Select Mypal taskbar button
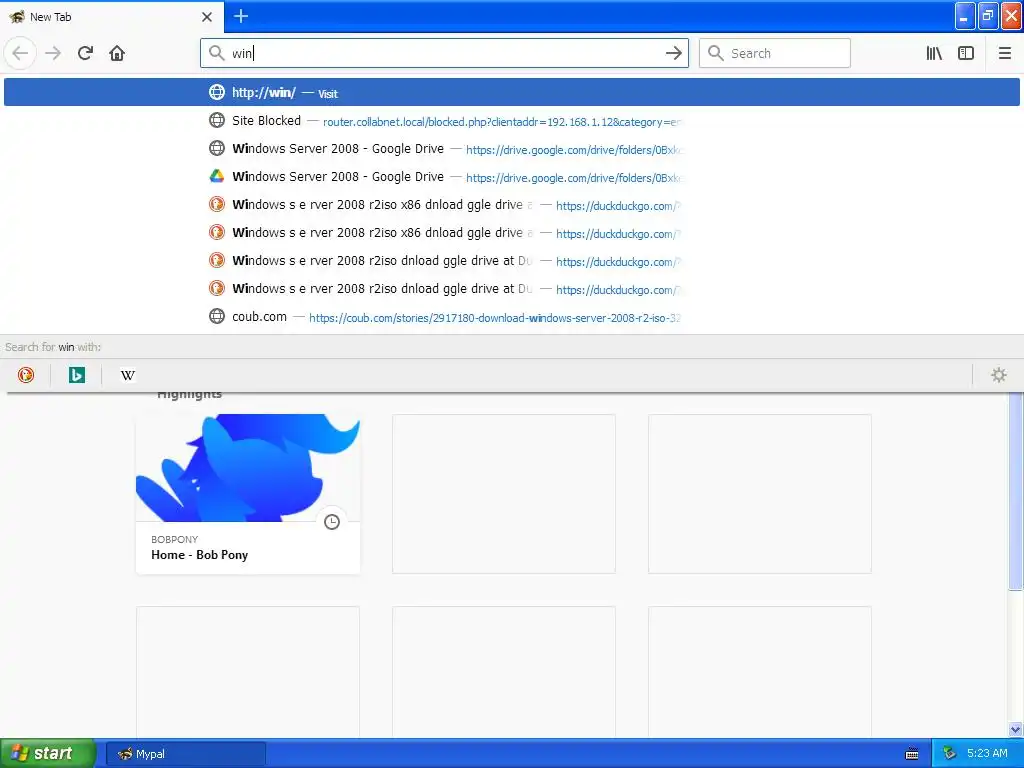 [x=185, y=754]
